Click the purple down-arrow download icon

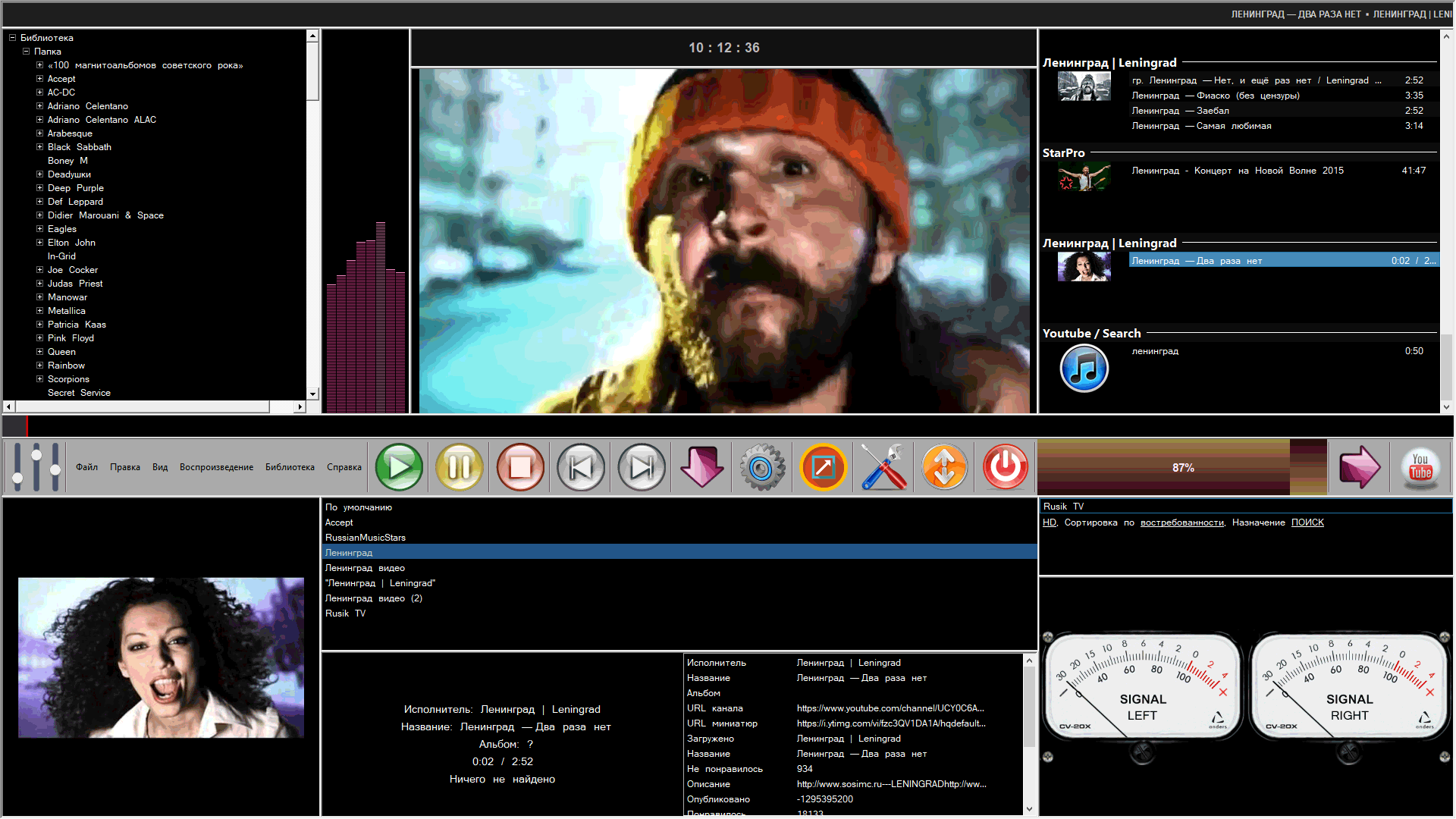(x=702, y=467)
